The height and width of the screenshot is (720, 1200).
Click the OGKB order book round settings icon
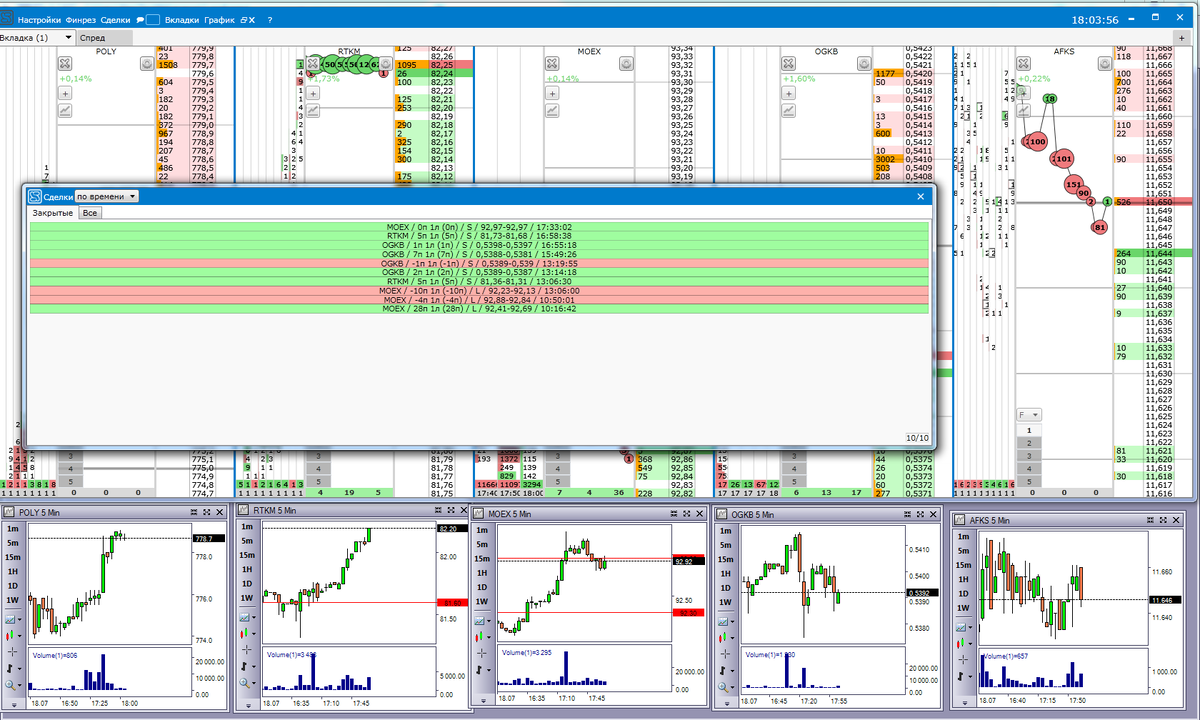click(x=864, y=63)
